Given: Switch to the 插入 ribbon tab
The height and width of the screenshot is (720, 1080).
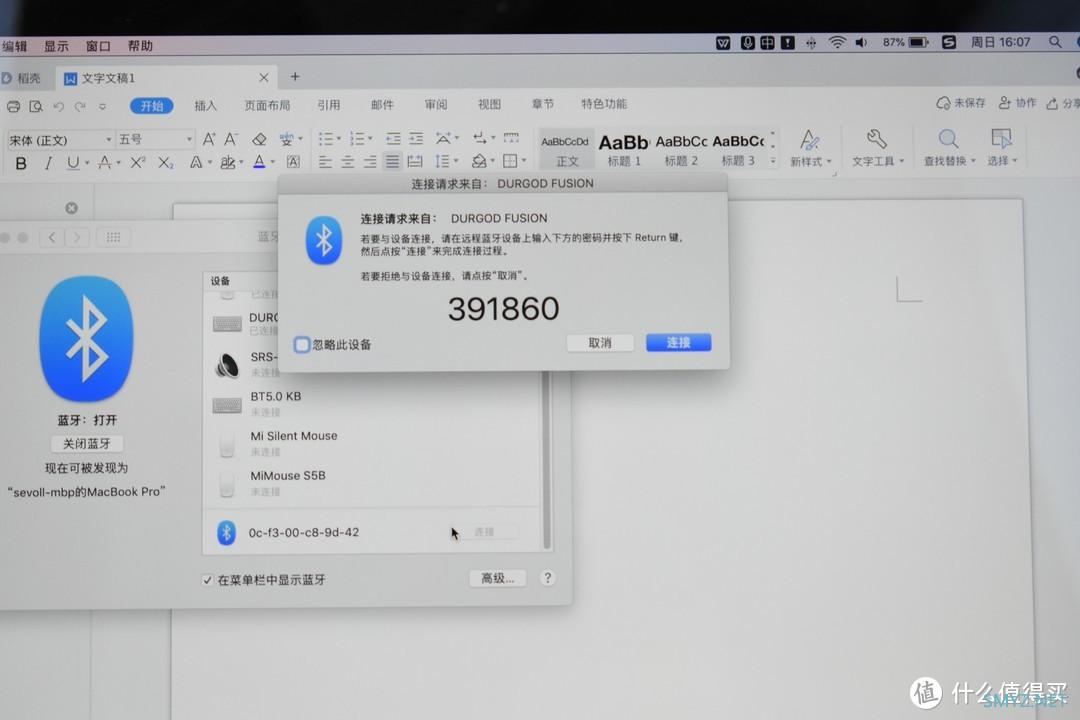Looking at the screenshot, I should (205, 105).
